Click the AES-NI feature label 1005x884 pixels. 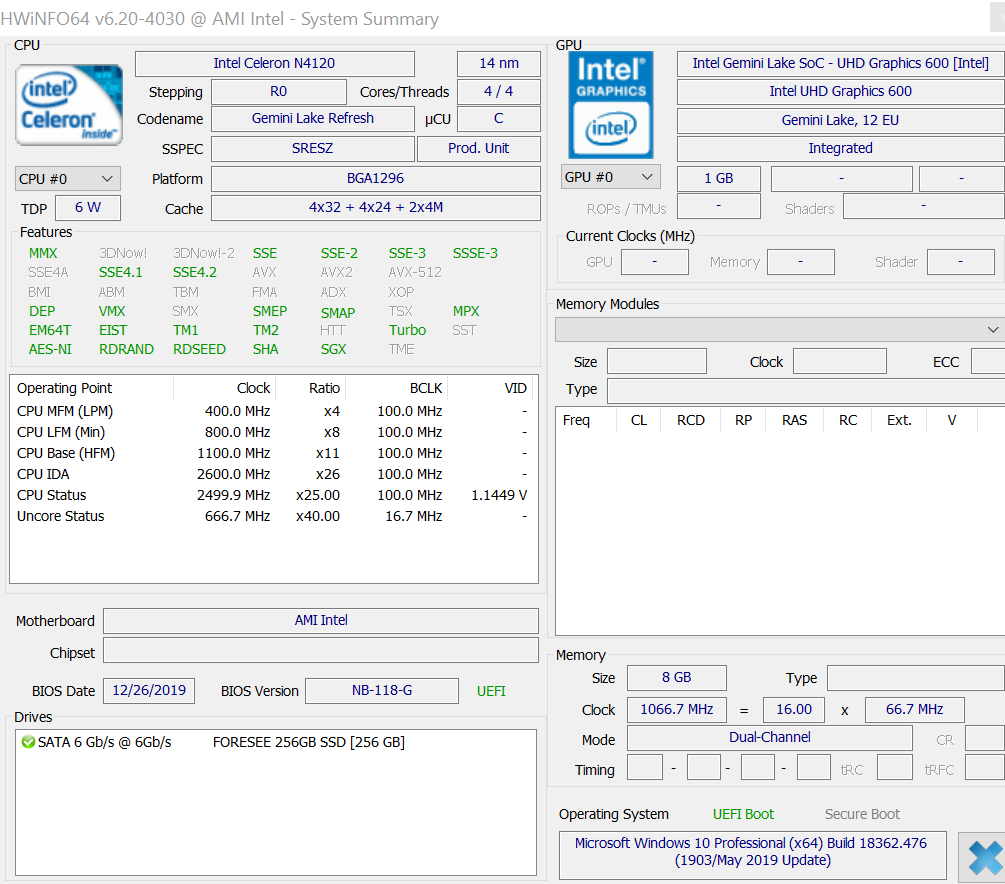[50, 349]
